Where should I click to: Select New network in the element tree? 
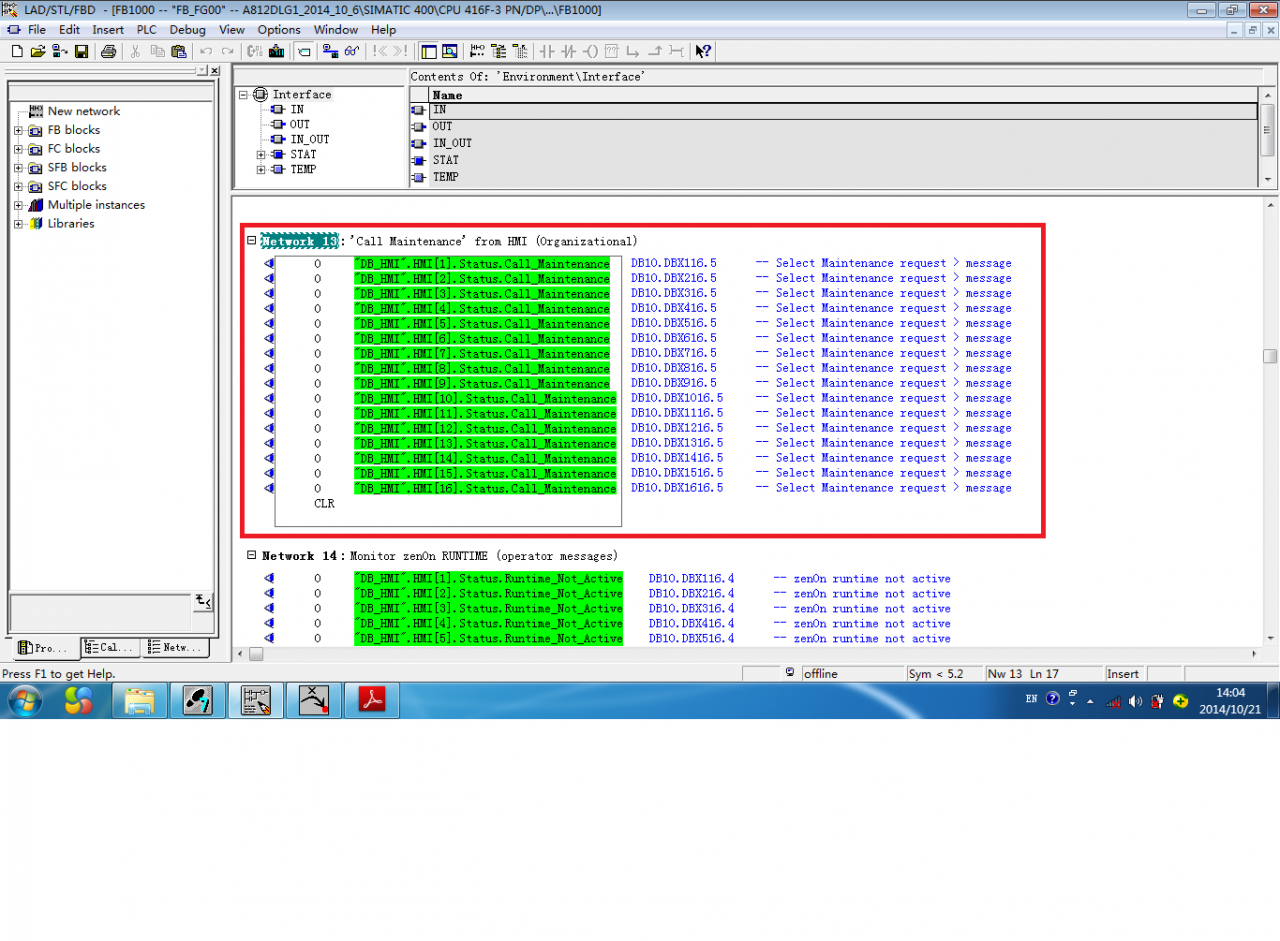[83, 111]
